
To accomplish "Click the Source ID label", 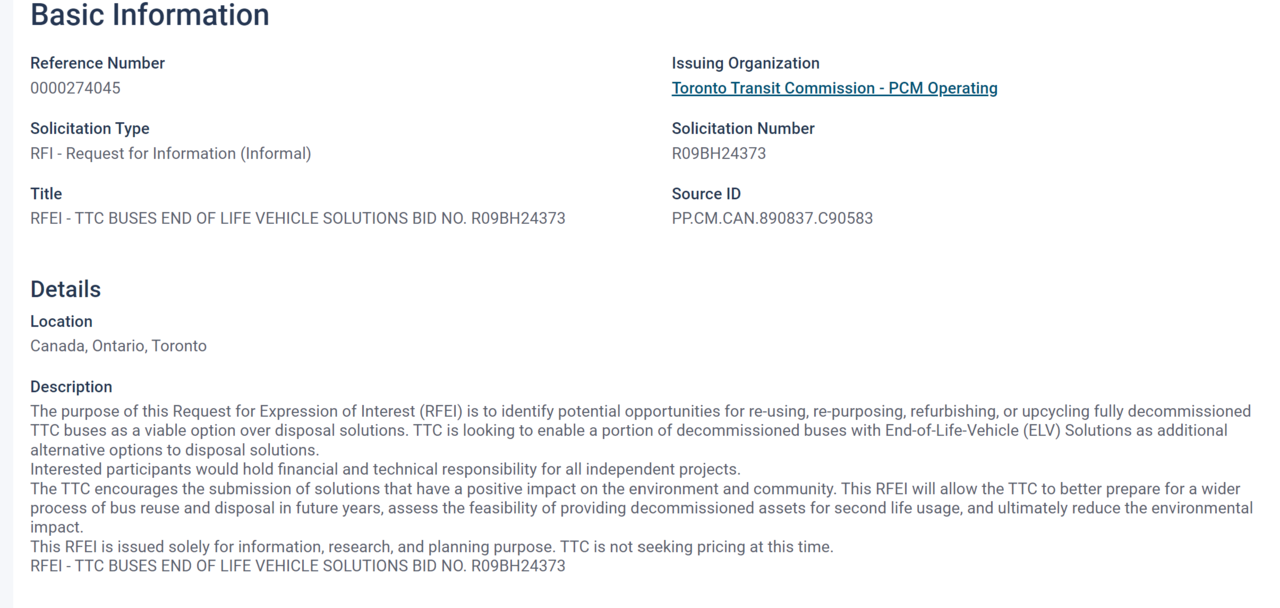I will coord(706,194).
